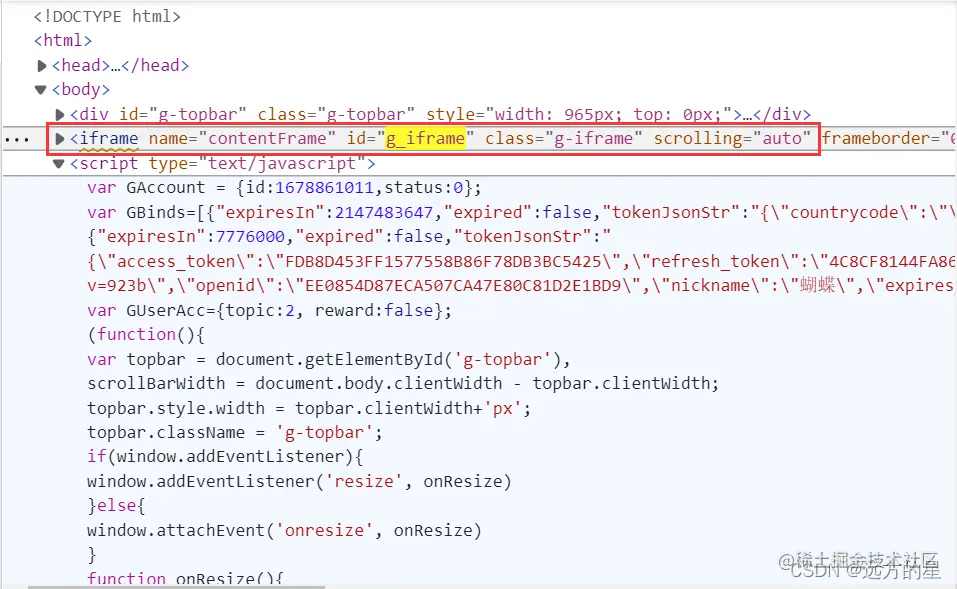This screenshot has width=957, height=589.
Task: Click the class="g-iframe" attribute
Action: pos(563,139)
